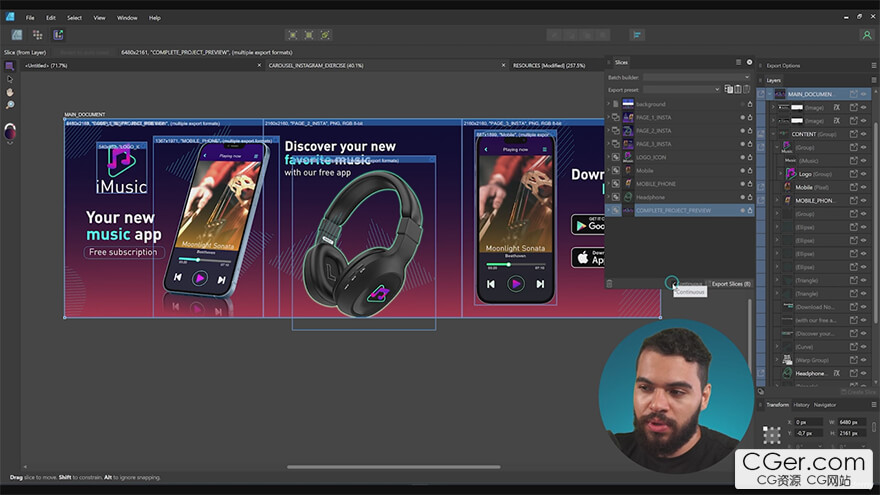
Task: Click the blue alignment toolbar icon
Action: point(637,35)
